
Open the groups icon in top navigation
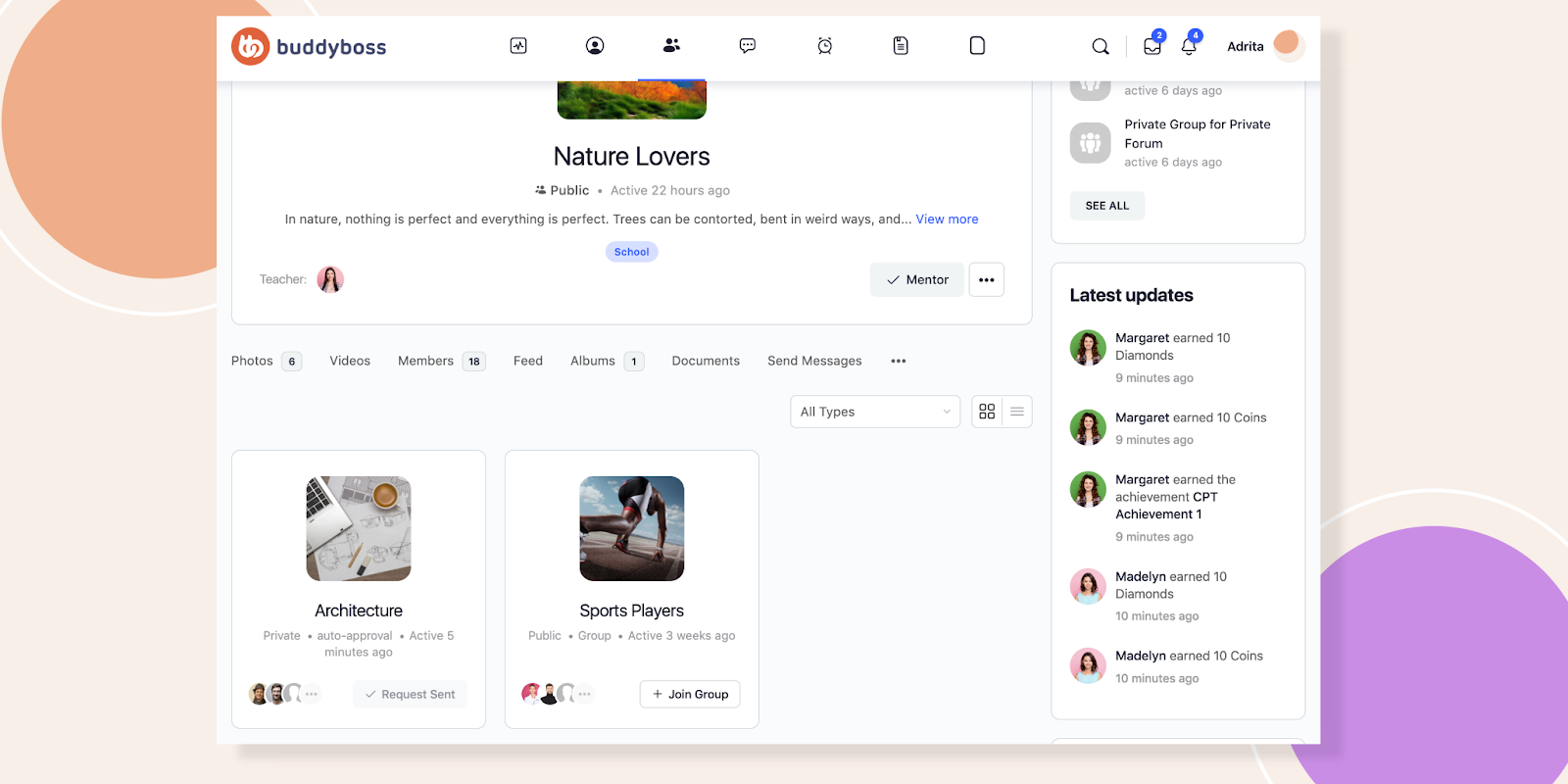[671, 45]
